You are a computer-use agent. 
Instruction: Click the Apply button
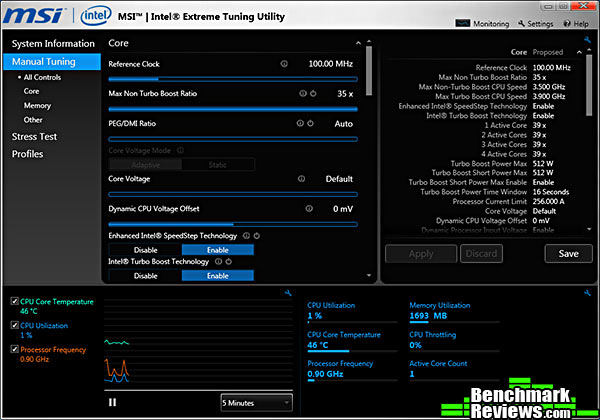[421, 254]
